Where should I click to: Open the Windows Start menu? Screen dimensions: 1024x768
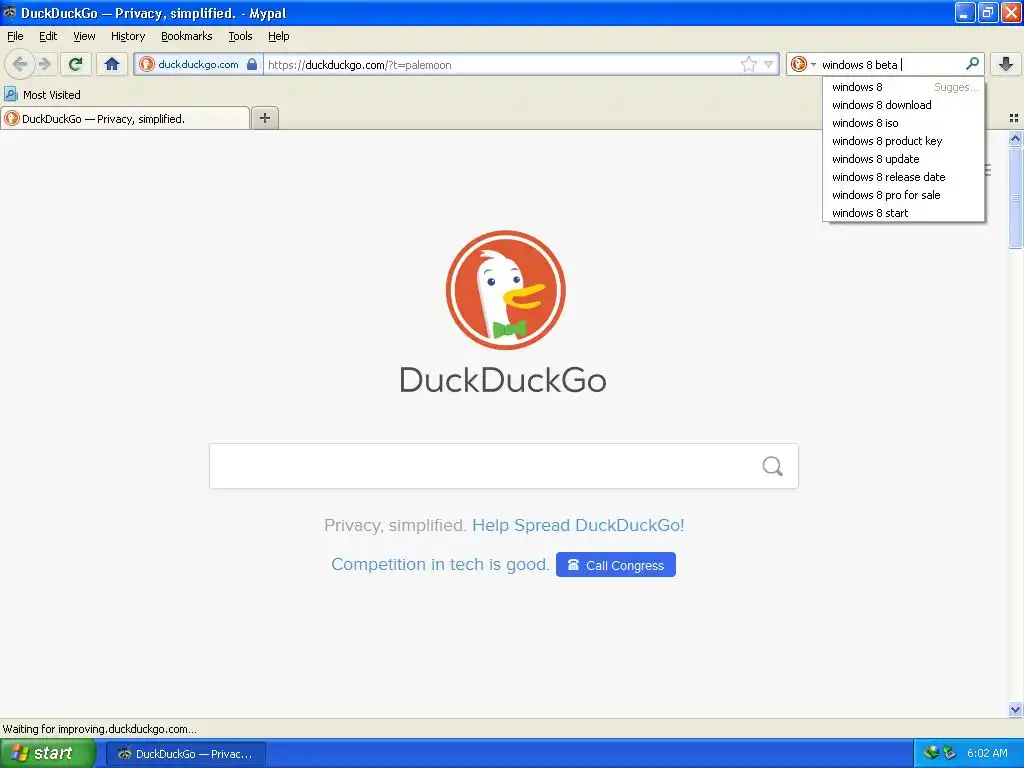(x=48, y=754)
